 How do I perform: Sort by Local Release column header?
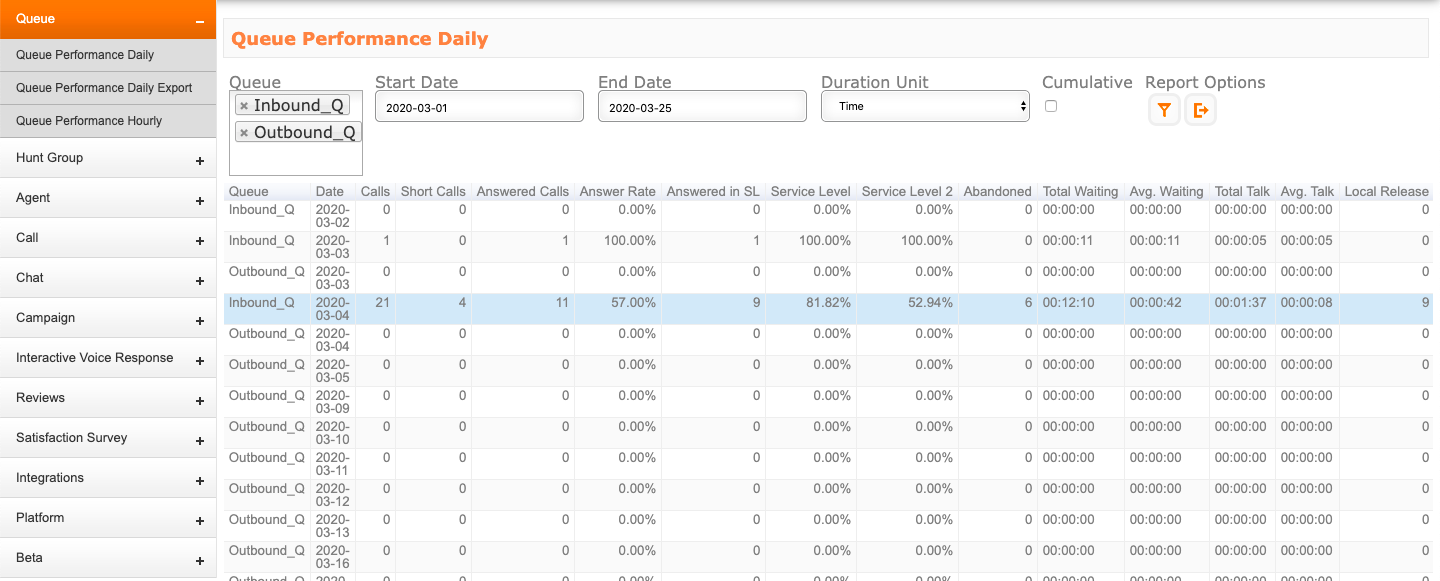point(1386,191)
